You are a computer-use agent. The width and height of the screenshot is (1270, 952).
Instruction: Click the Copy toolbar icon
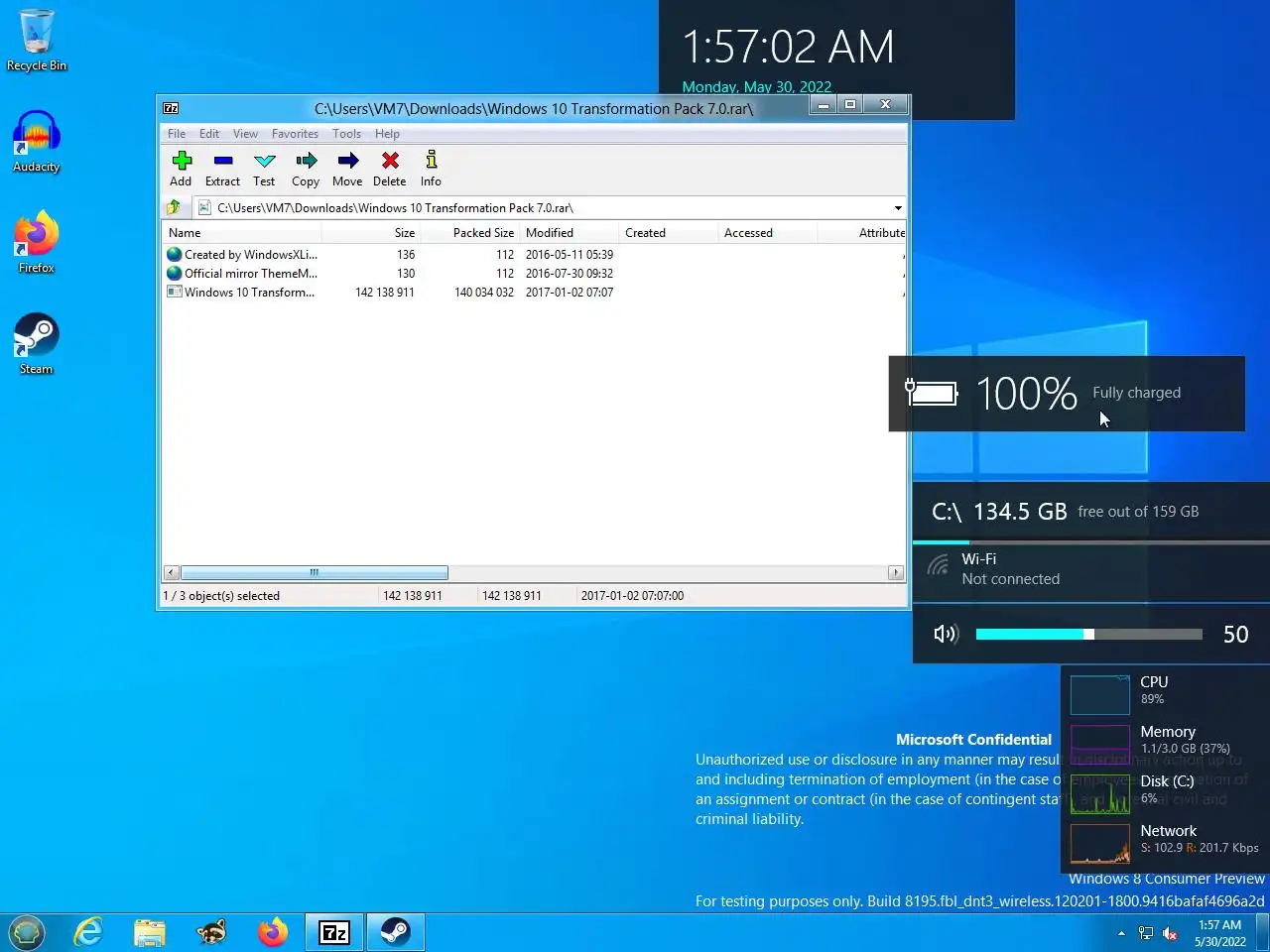306,169
